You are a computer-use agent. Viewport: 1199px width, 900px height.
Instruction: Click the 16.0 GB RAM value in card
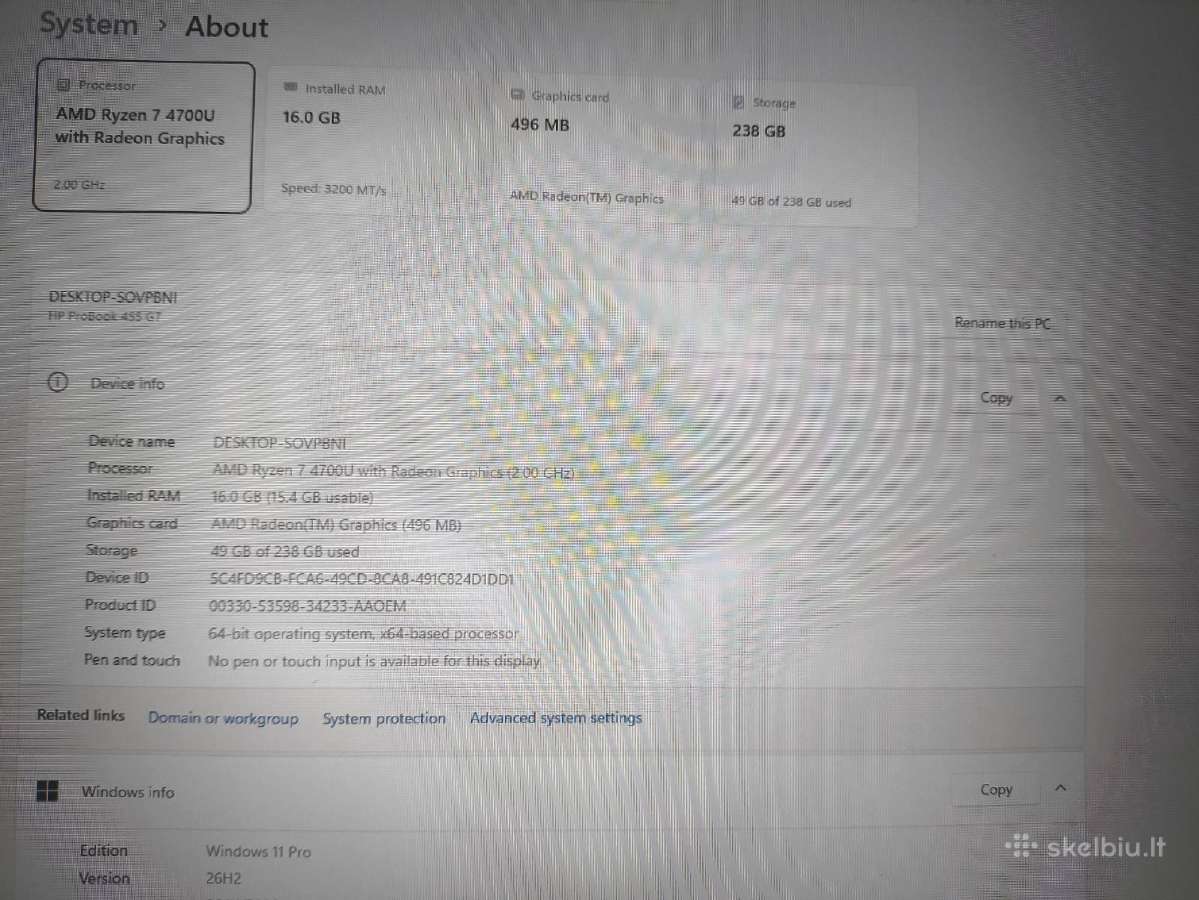311,118
